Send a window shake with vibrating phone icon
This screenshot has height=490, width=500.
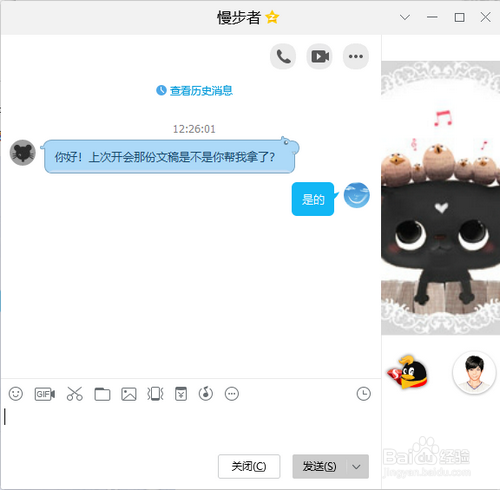pyautogui.click(x=155, y=394)
